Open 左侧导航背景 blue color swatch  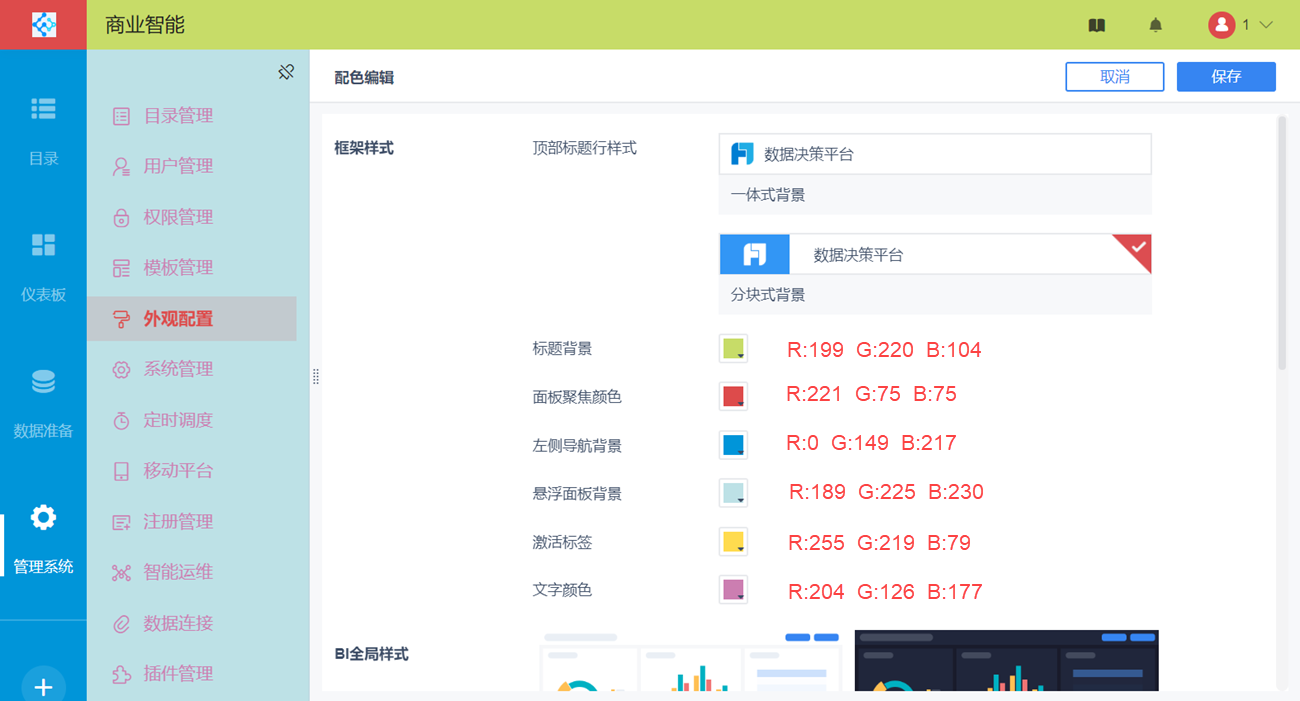pyautogui.click(x=733, y=445)
